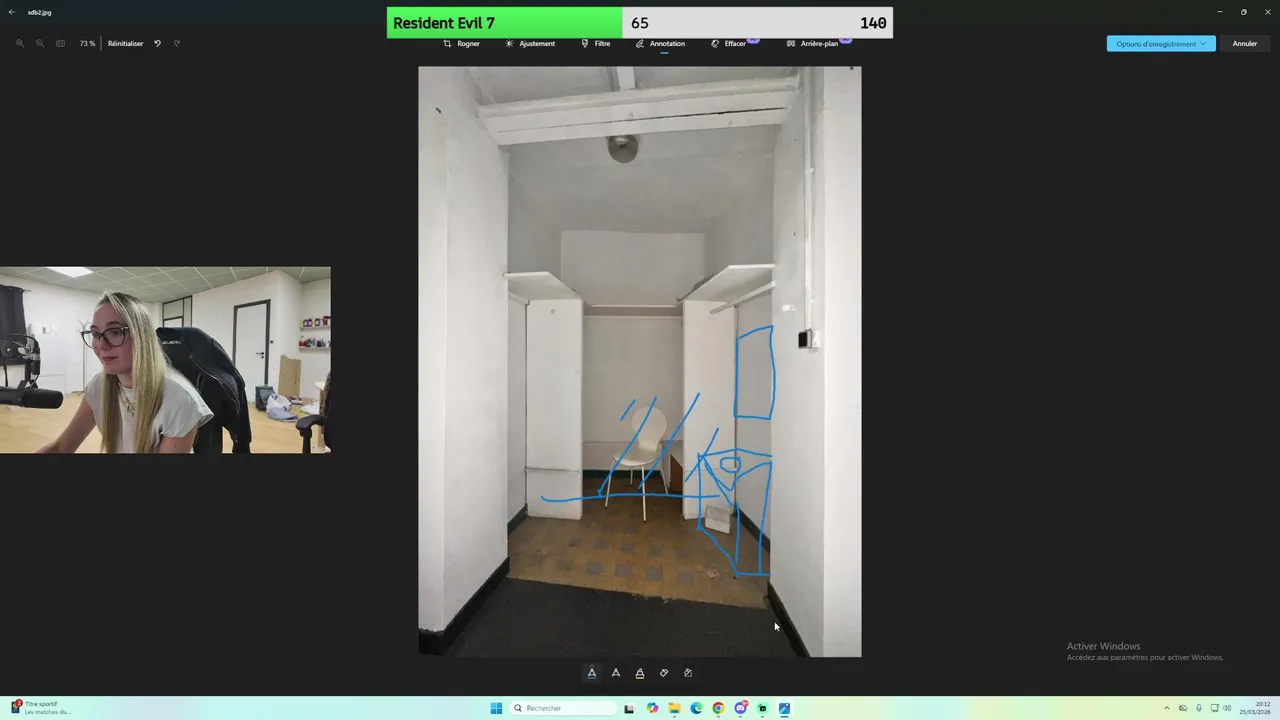Select the second pen tool

[616, 673]
